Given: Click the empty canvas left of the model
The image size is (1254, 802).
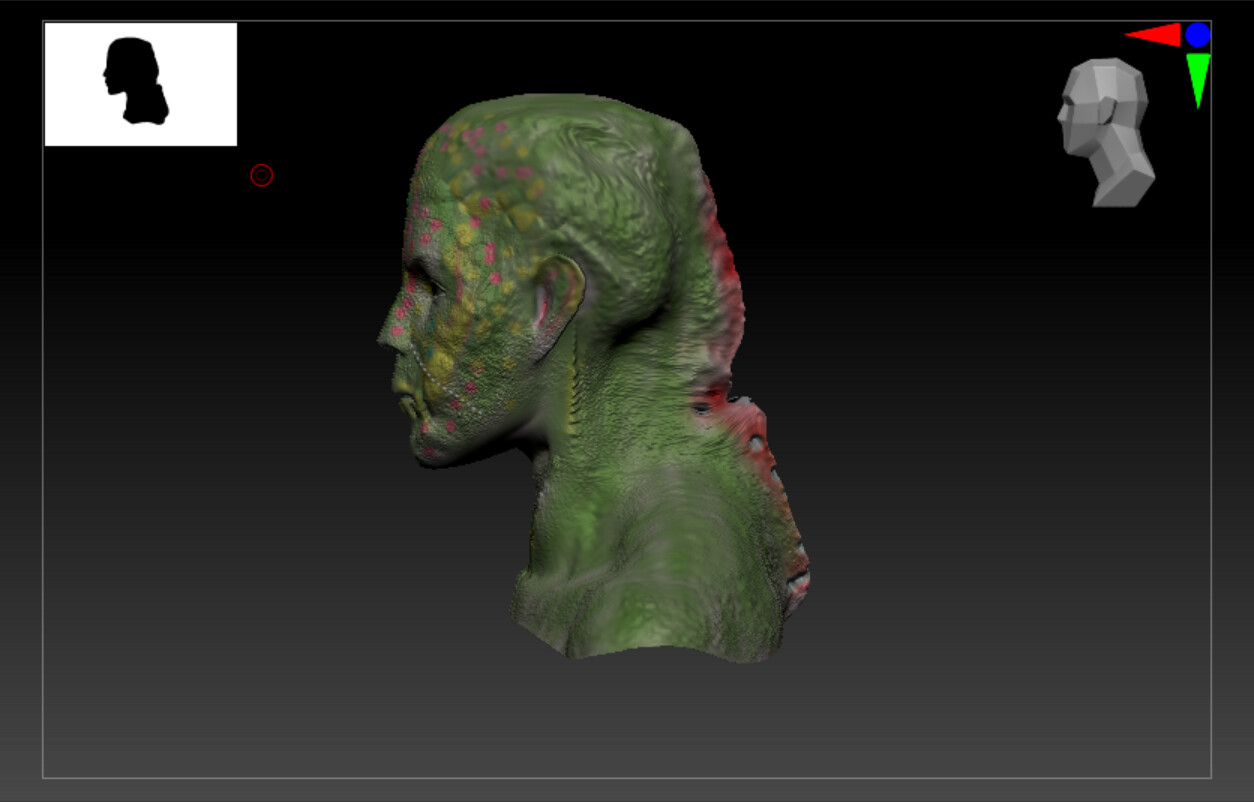Looking at the screenshot, I should click(200, 450).
